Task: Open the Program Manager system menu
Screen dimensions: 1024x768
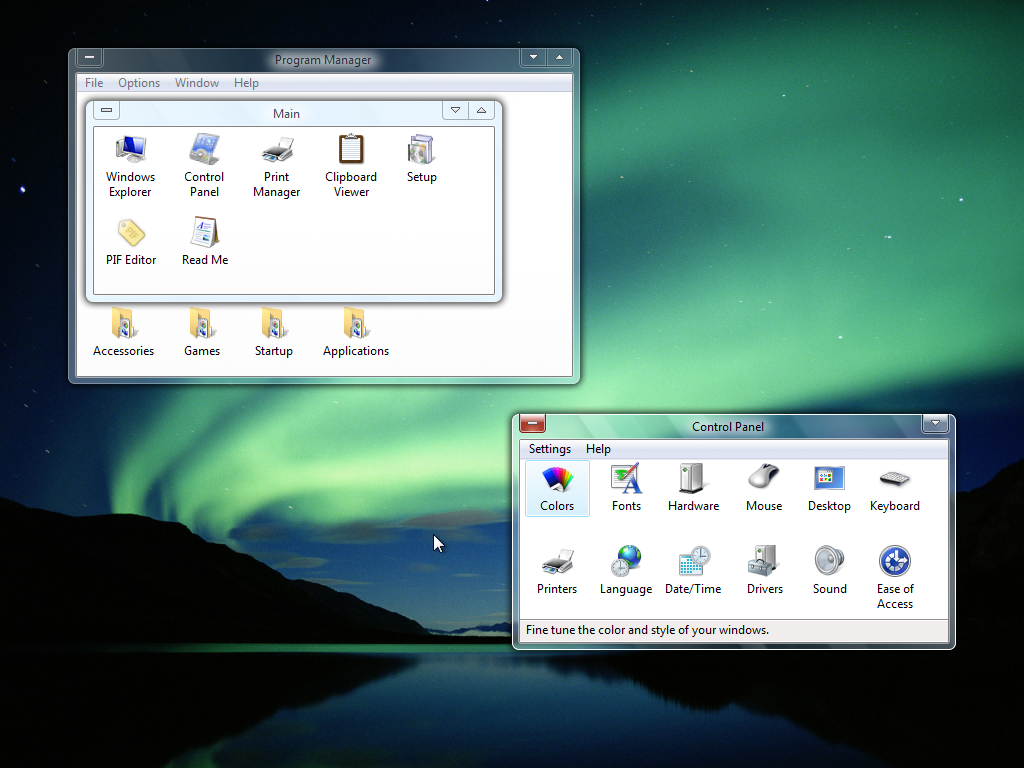Action: [89, 57]
